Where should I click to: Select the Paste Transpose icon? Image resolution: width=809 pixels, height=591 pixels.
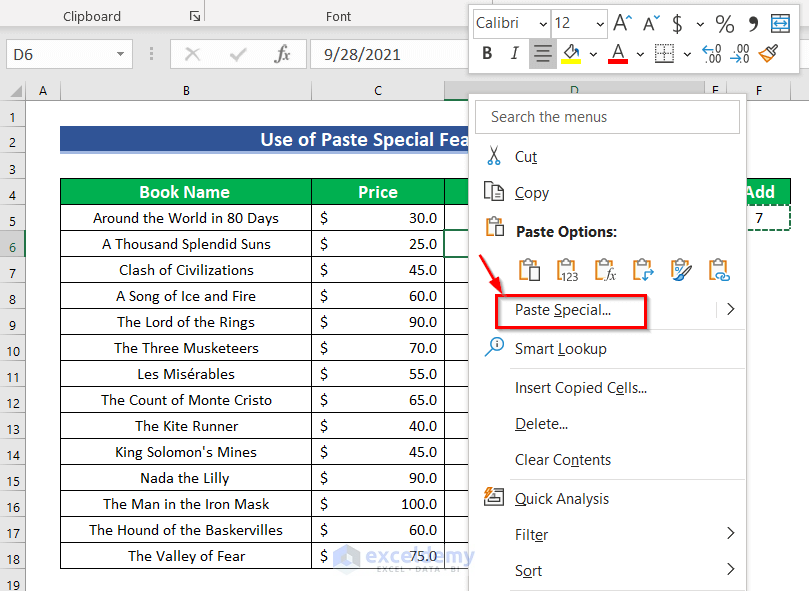(x=643, y=270)
